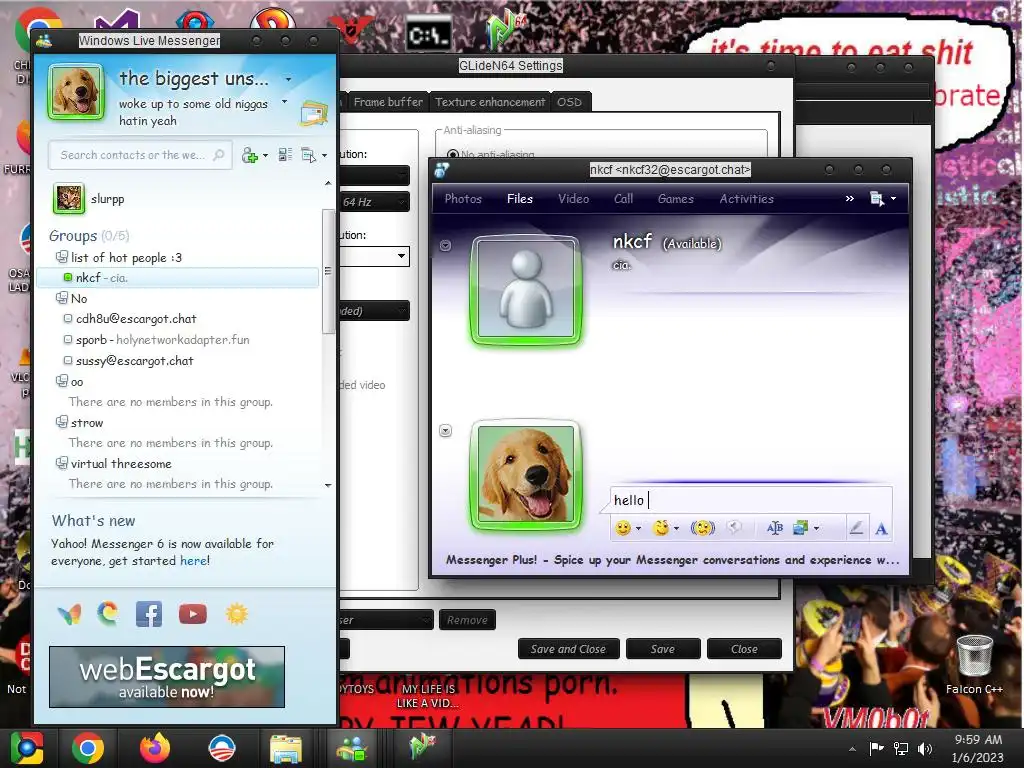Click the colorful swirl icon beside butterfly

[108, 613]
